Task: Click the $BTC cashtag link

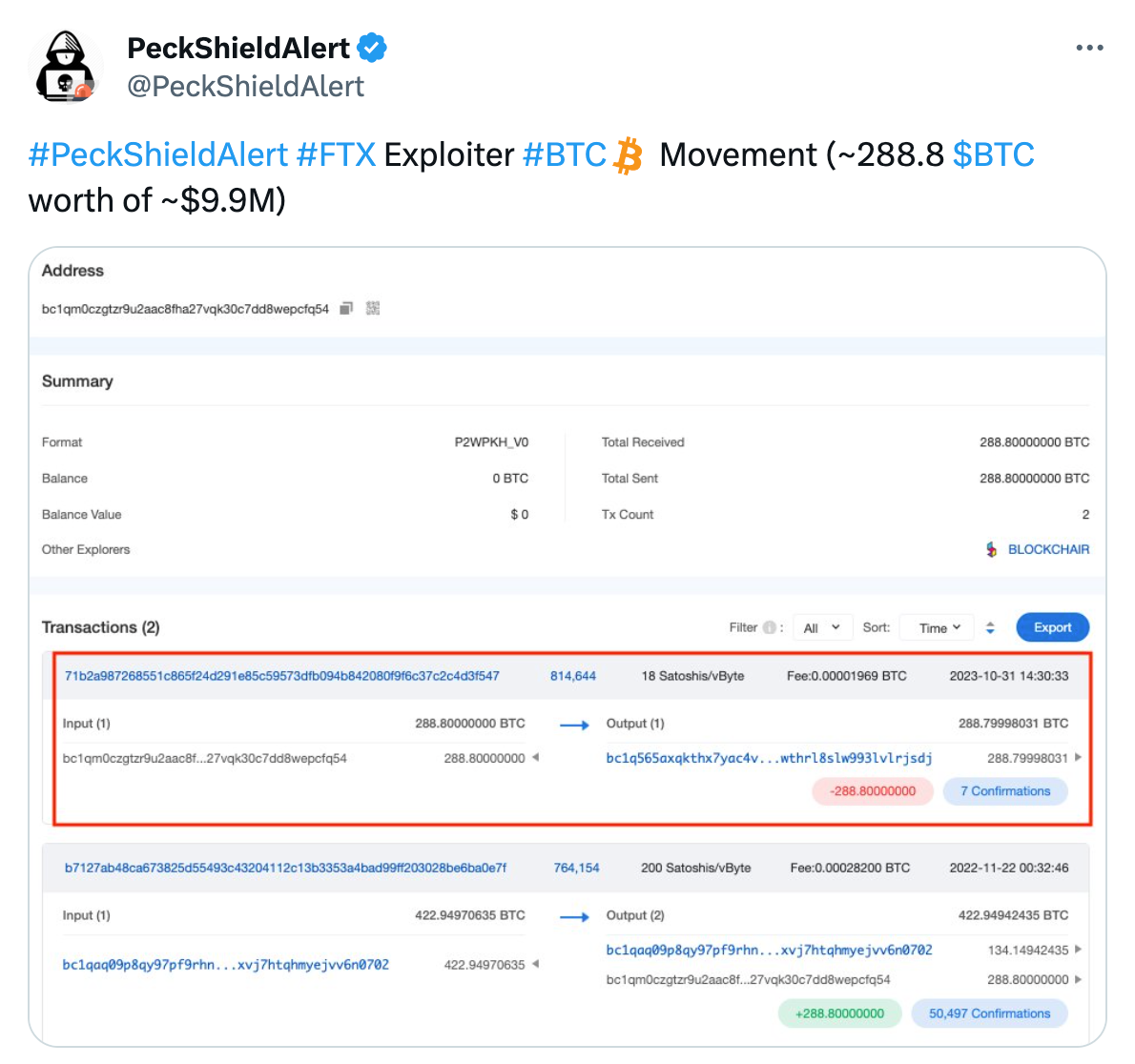Action: click(993, 154)
